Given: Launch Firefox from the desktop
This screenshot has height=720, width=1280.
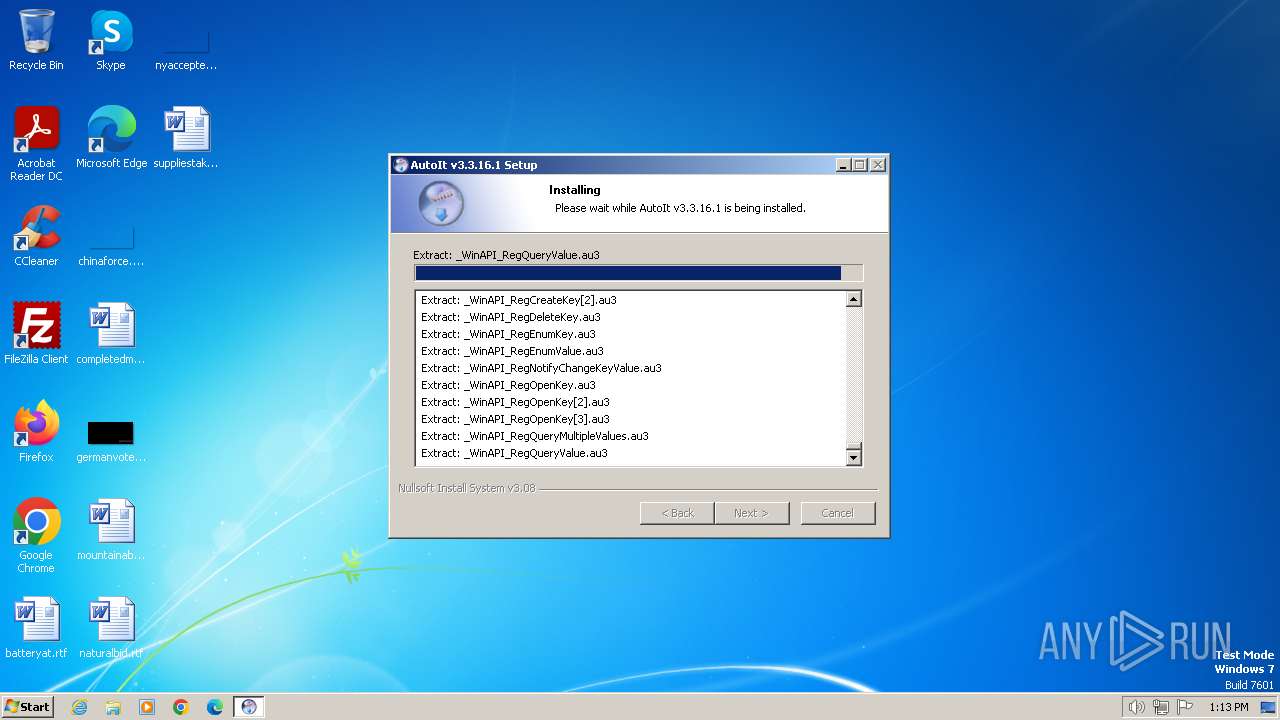Looking at the screenshot, I should pos(36,432).
